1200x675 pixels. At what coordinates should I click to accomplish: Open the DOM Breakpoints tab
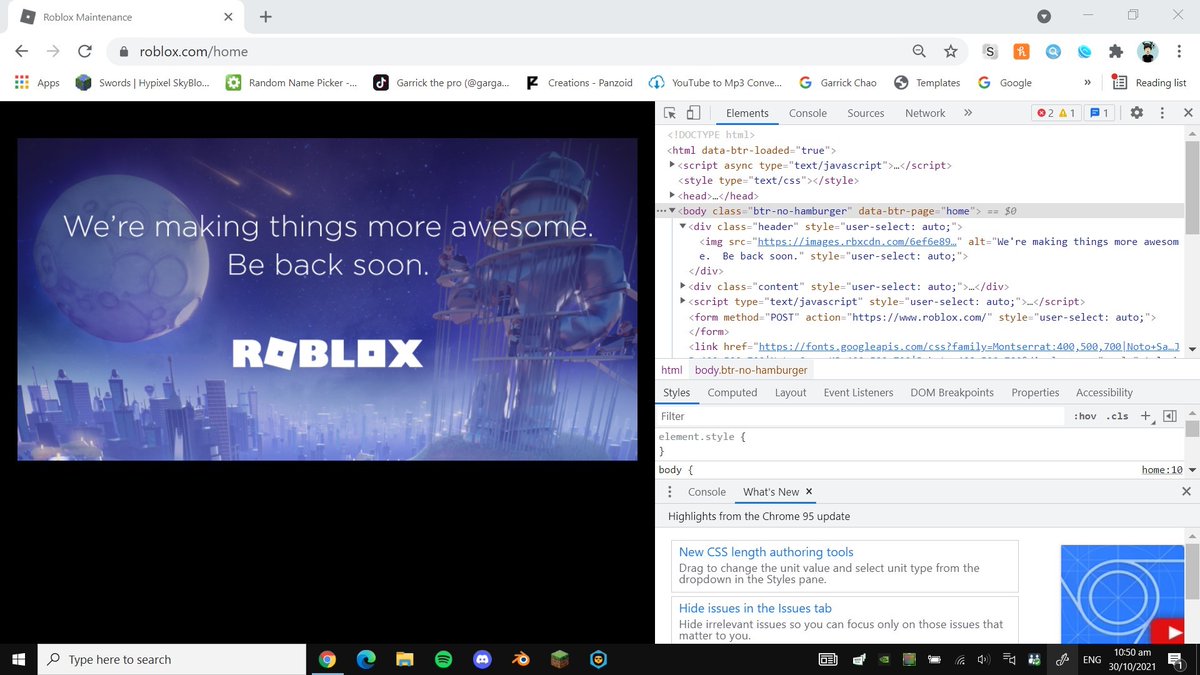(x=952, y=392)
